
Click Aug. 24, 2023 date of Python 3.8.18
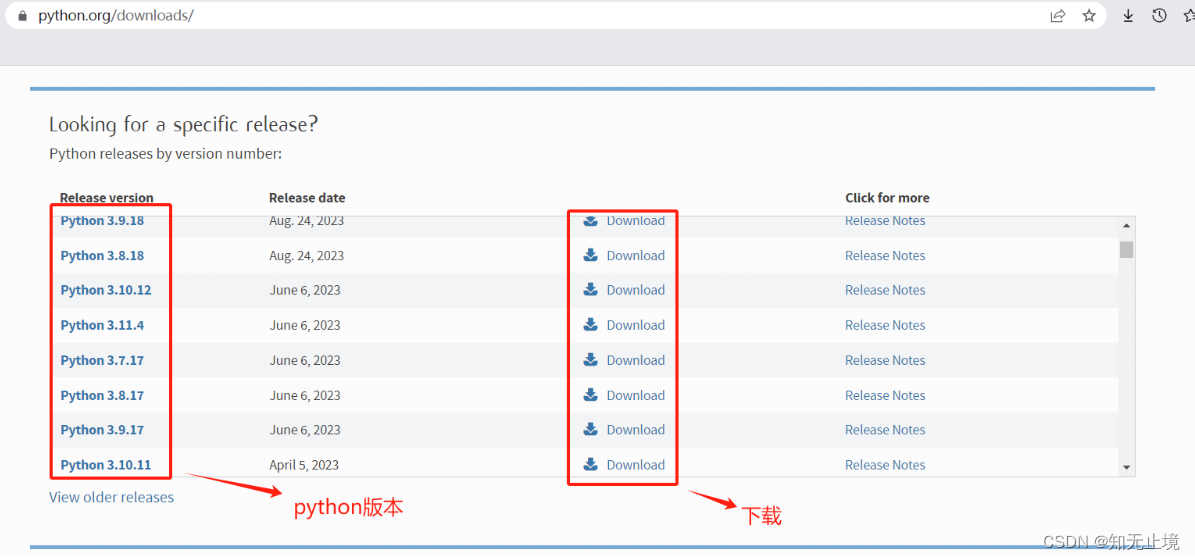tap(306, 255)
